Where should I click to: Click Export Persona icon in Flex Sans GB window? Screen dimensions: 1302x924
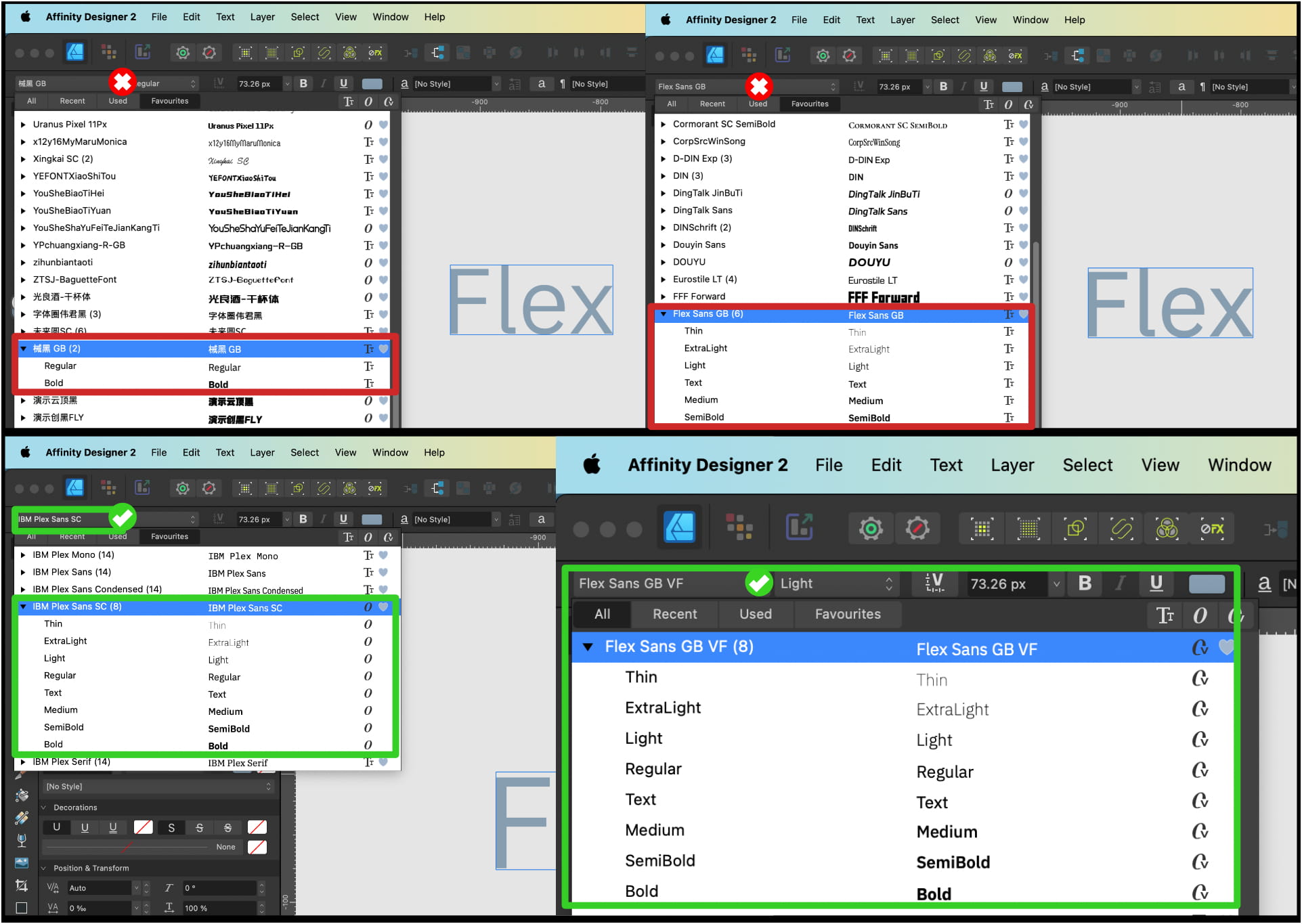(x=783, y=55)
